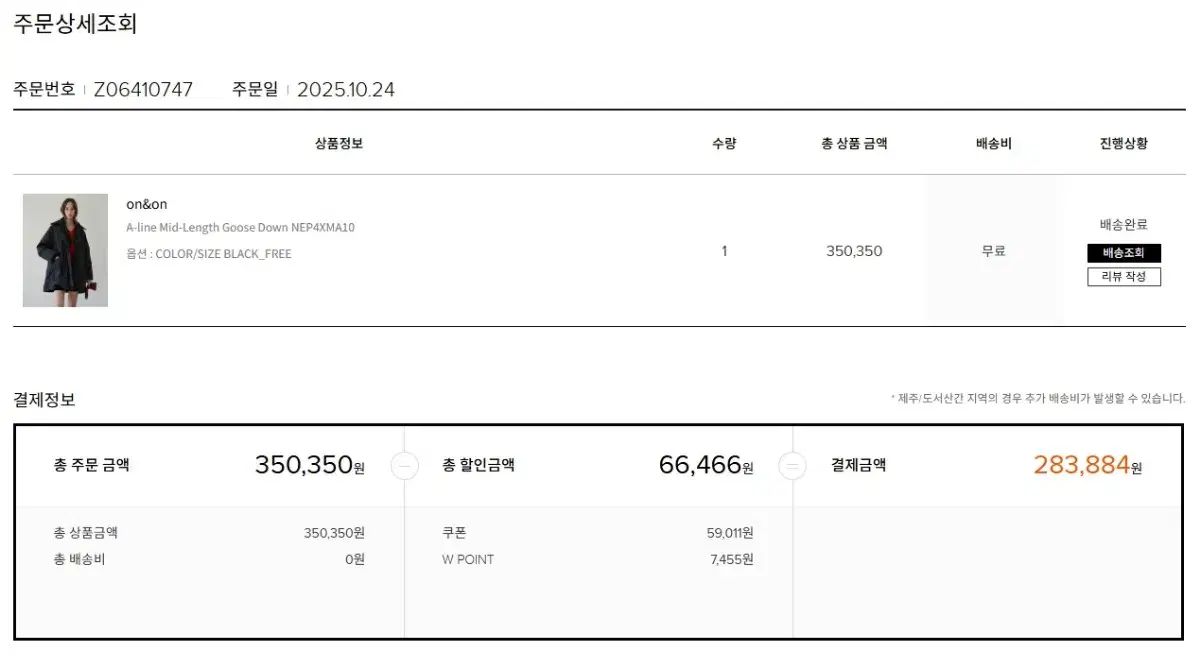Image resolution: width=1200 pixels, height=668 pixels.
Task: Click the 진행상황 column header
Action: (1124, 143)
